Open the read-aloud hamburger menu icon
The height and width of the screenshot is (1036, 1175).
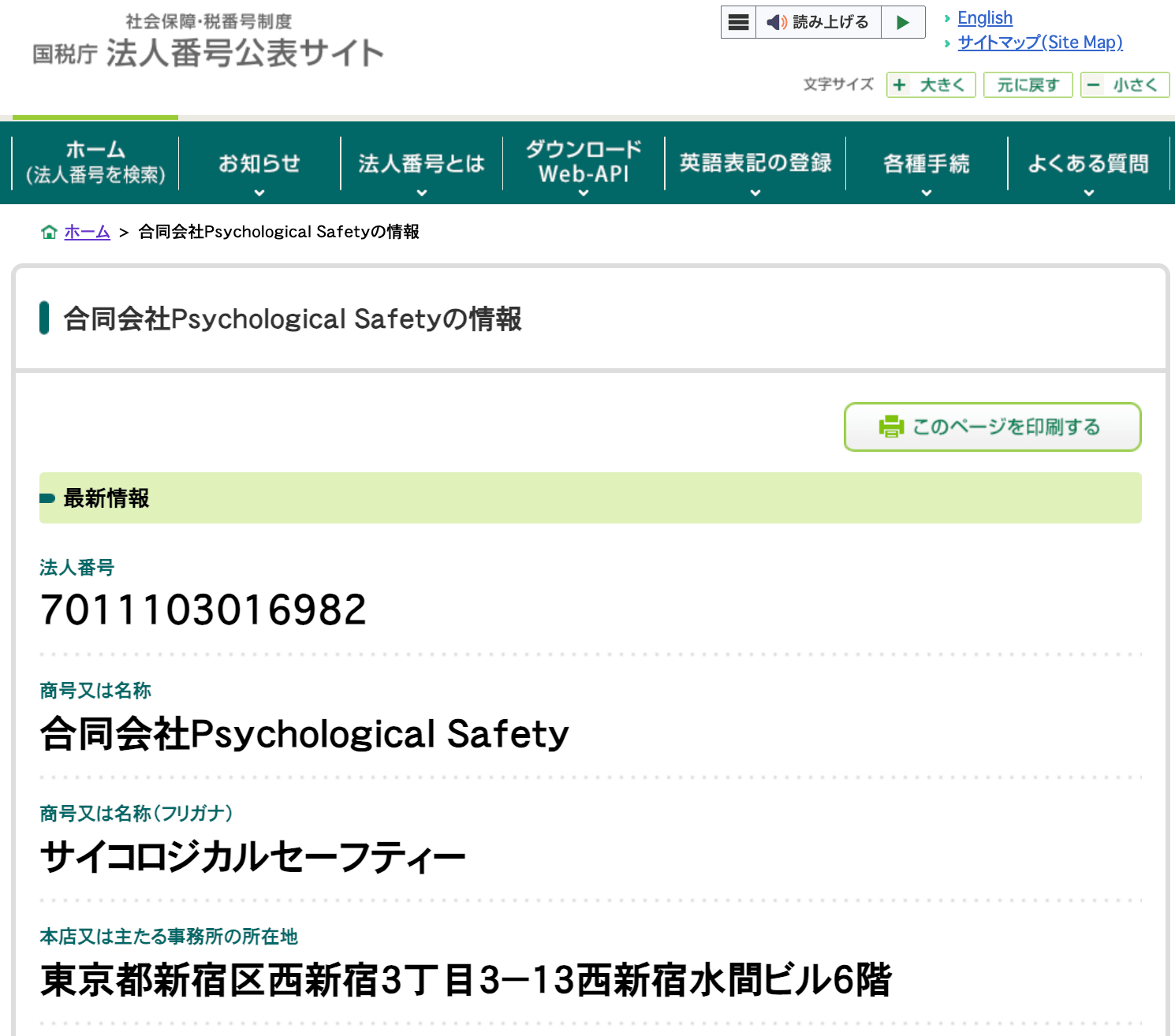738,22
